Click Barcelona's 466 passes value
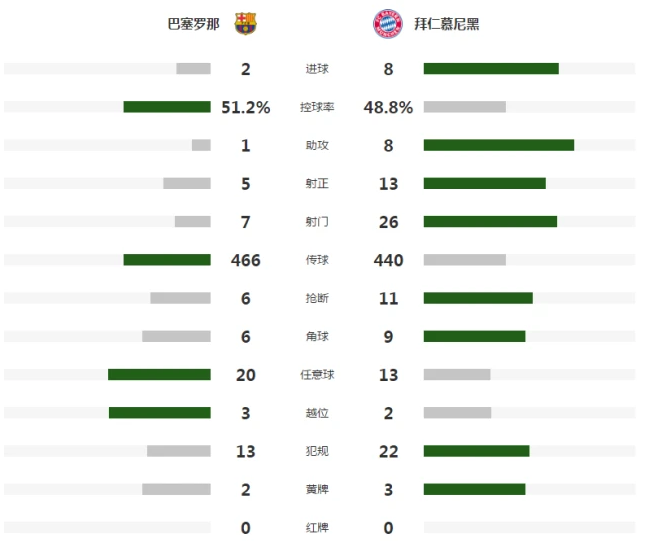Viewport: 654px width, 554px height. 246,260
